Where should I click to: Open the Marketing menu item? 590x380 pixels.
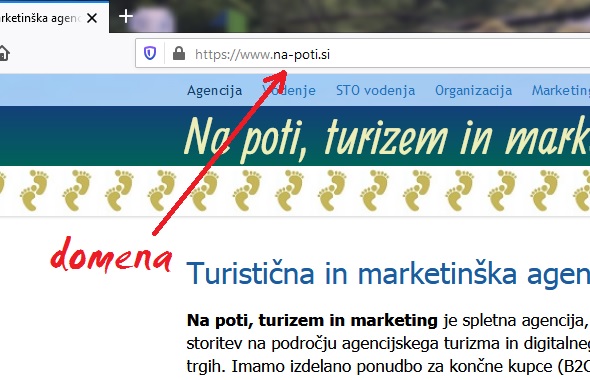[561, 91]
